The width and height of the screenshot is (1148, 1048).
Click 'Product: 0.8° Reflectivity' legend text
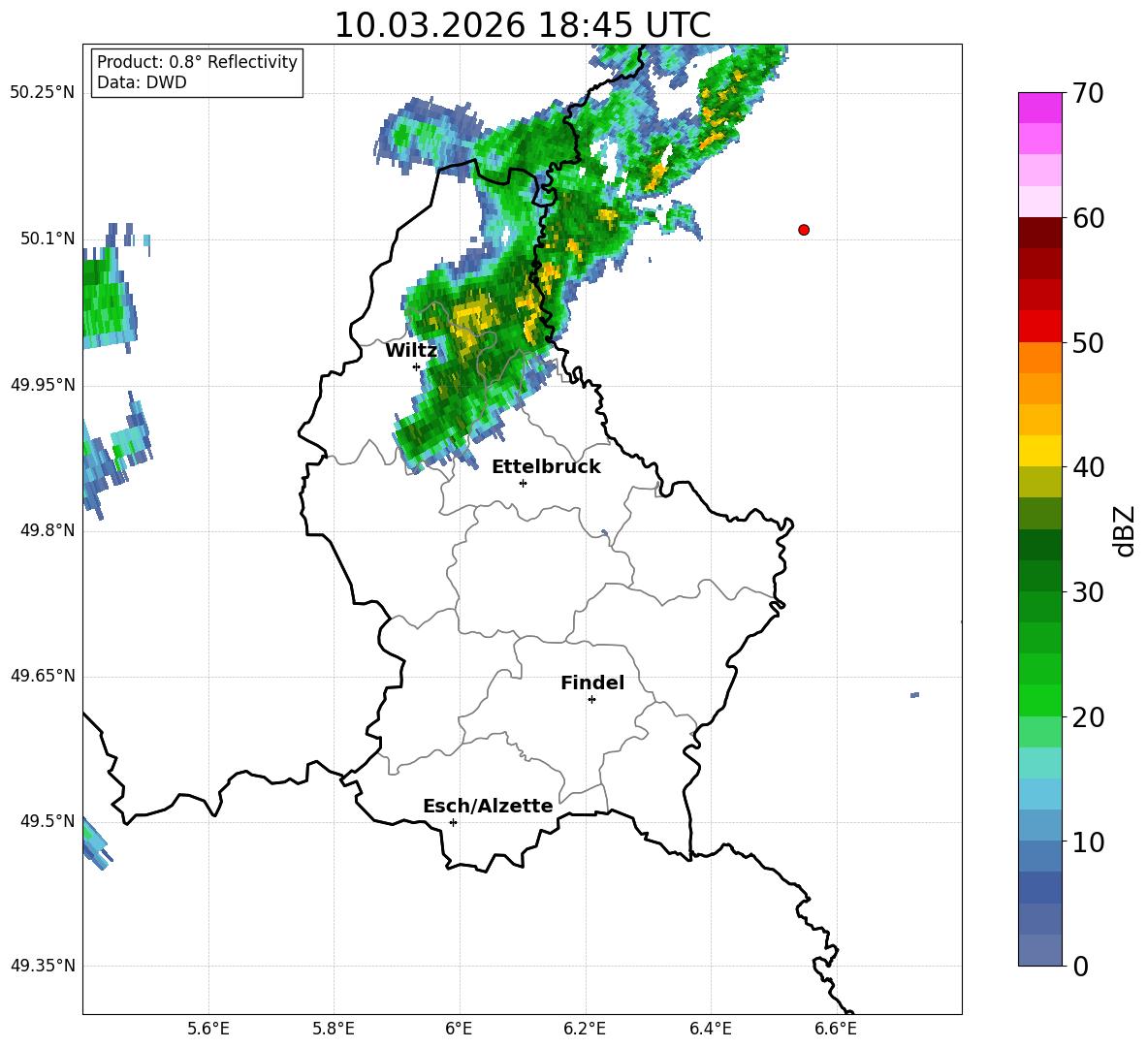coord(197,62)
